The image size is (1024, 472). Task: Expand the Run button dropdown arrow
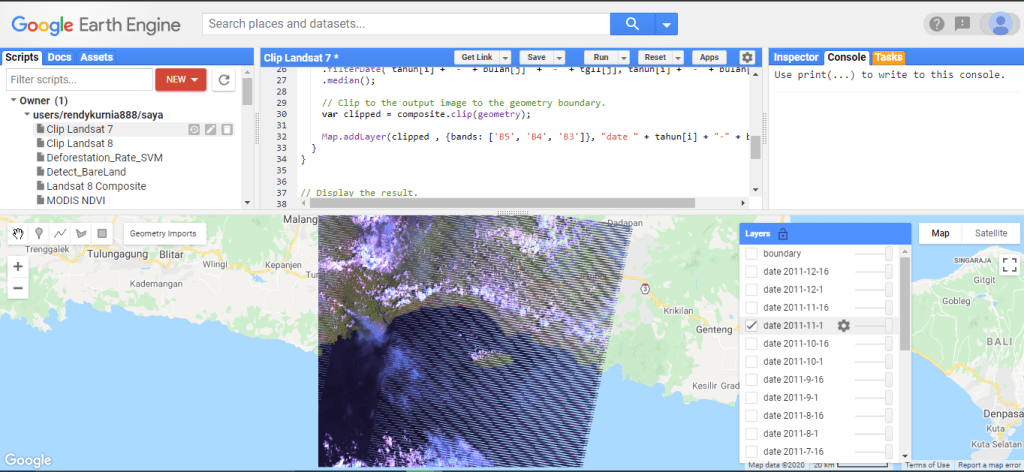tap(624, 58)
